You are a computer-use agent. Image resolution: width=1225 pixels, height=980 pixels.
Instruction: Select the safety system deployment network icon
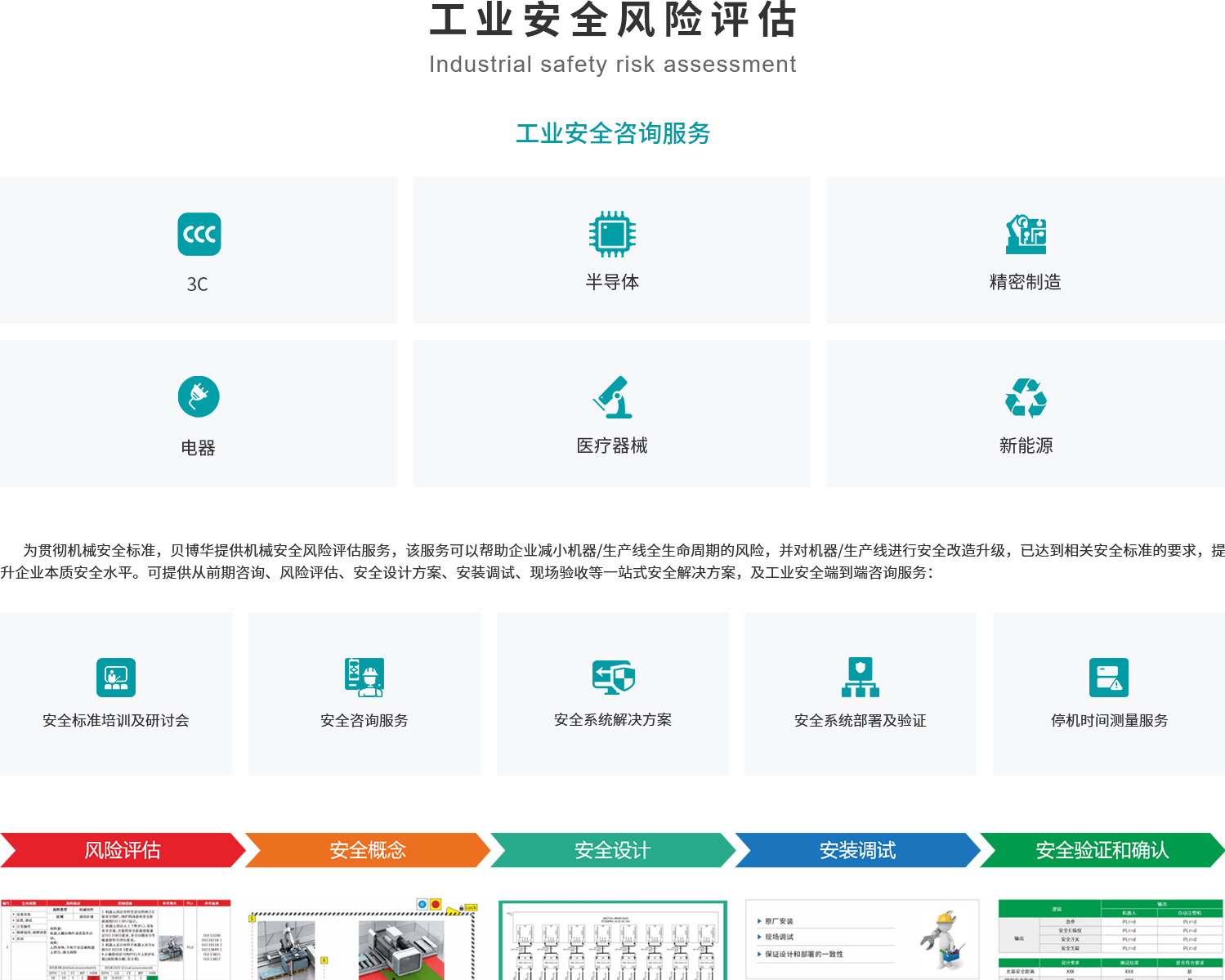pos(861,678)
